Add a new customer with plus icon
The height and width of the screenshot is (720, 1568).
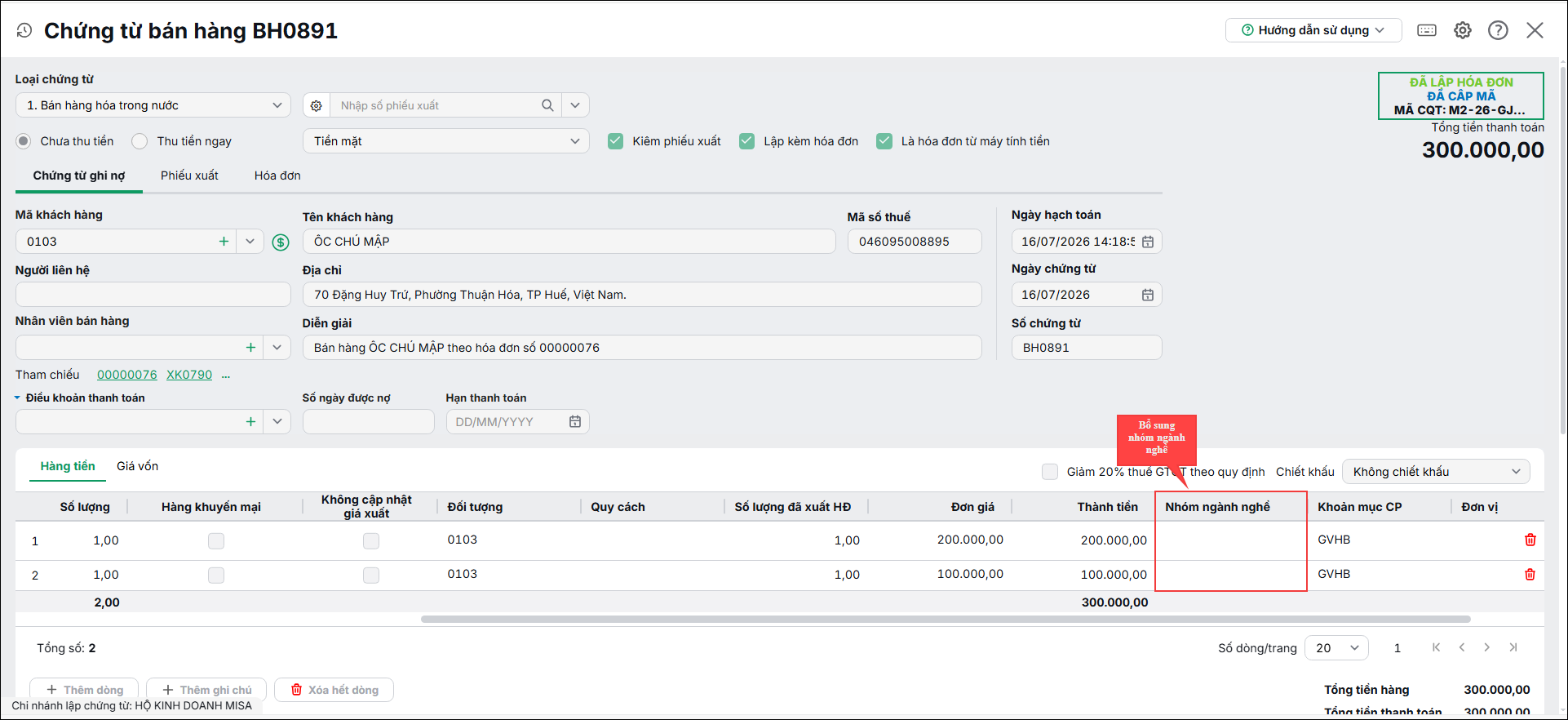(224, 242)
